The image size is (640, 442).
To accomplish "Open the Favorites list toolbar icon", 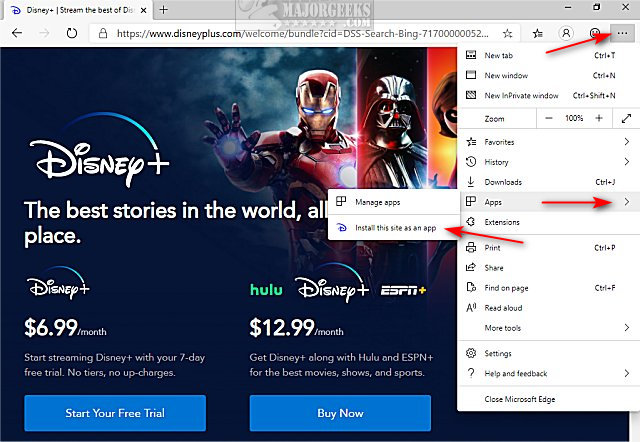I will pos(538,33).
